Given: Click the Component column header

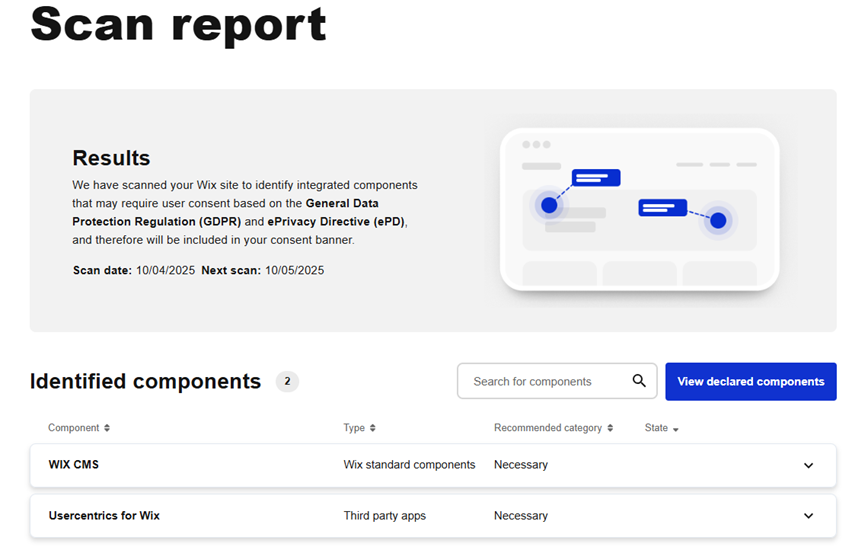Looking at the screenshot, I should tap(74, 428).
